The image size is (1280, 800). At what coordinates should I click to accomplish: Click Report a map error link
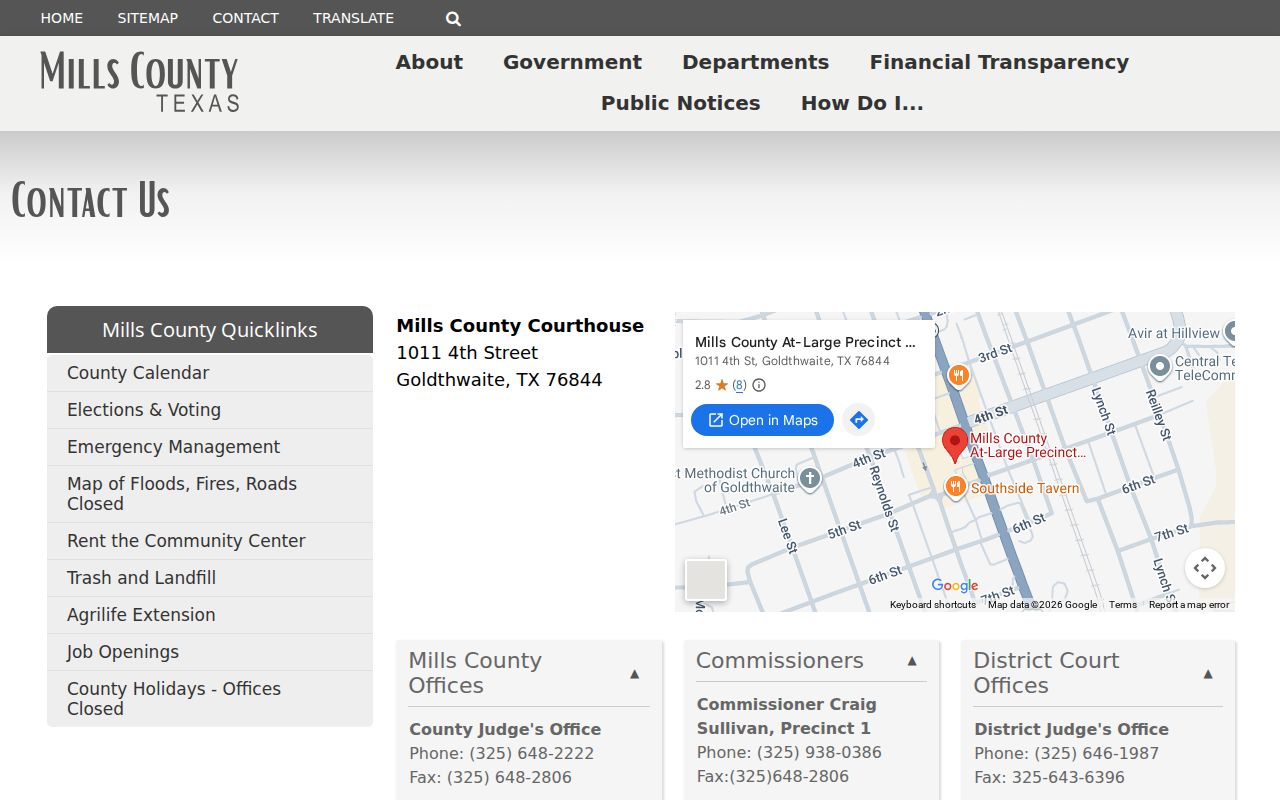(1189, 604)
